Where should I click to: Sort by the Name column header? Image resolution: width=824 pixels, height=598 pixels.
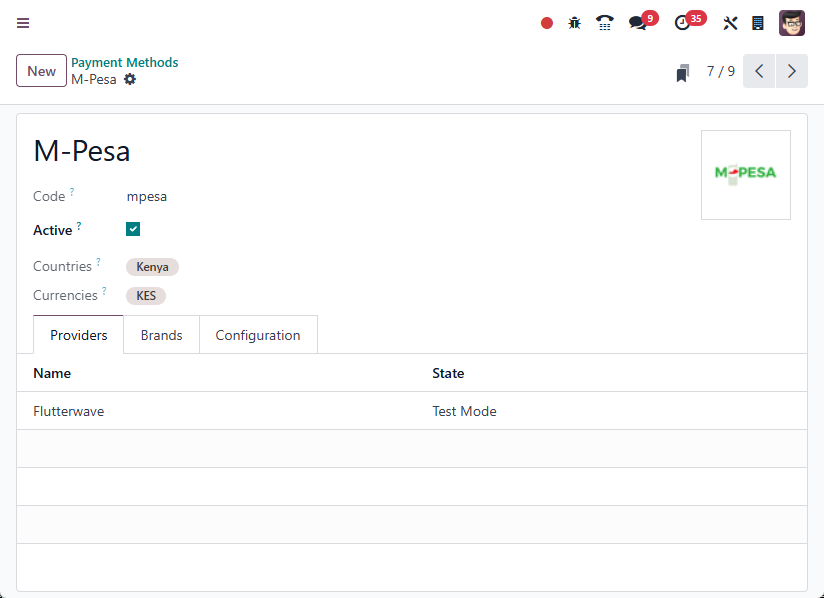[x=52, y=373]
